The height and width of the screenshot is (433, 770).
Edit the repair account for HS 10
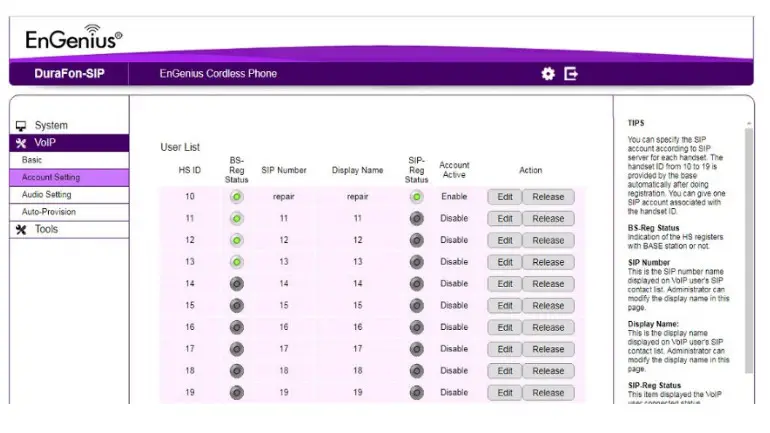[504, 197]
